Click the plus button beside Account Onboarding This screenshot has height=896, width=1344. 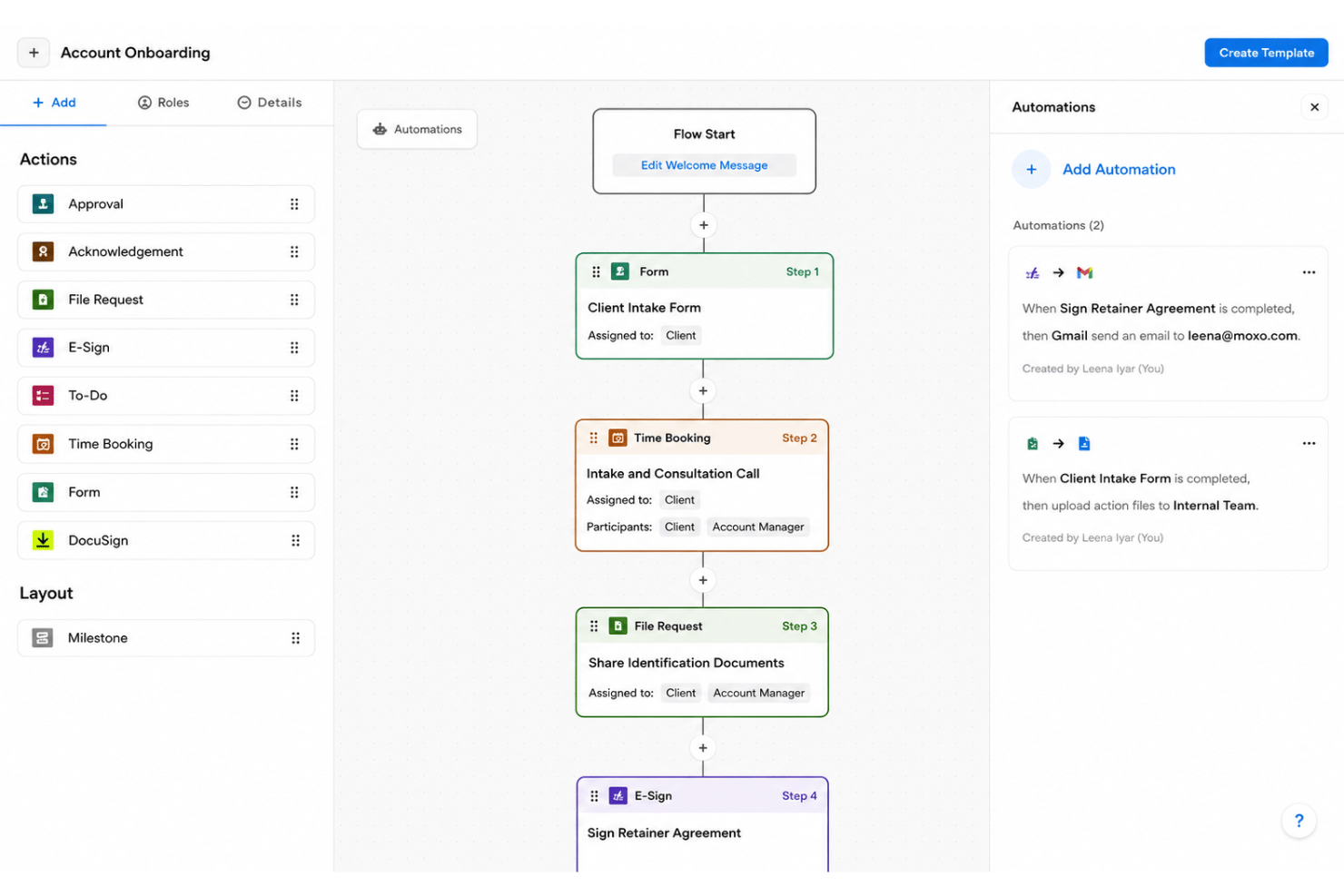pos(34,53)
